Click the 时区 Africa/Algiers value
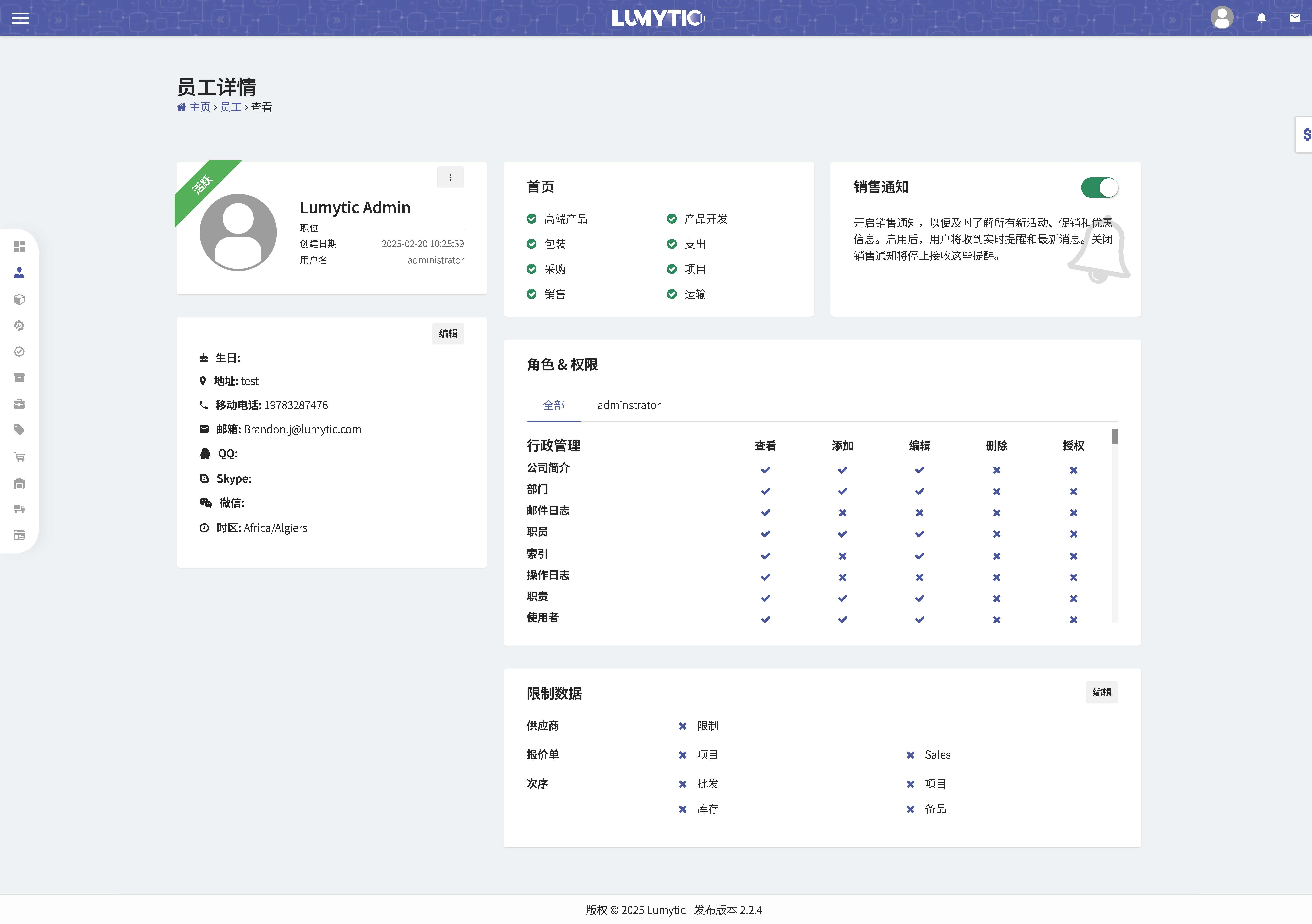 (275, 528)
